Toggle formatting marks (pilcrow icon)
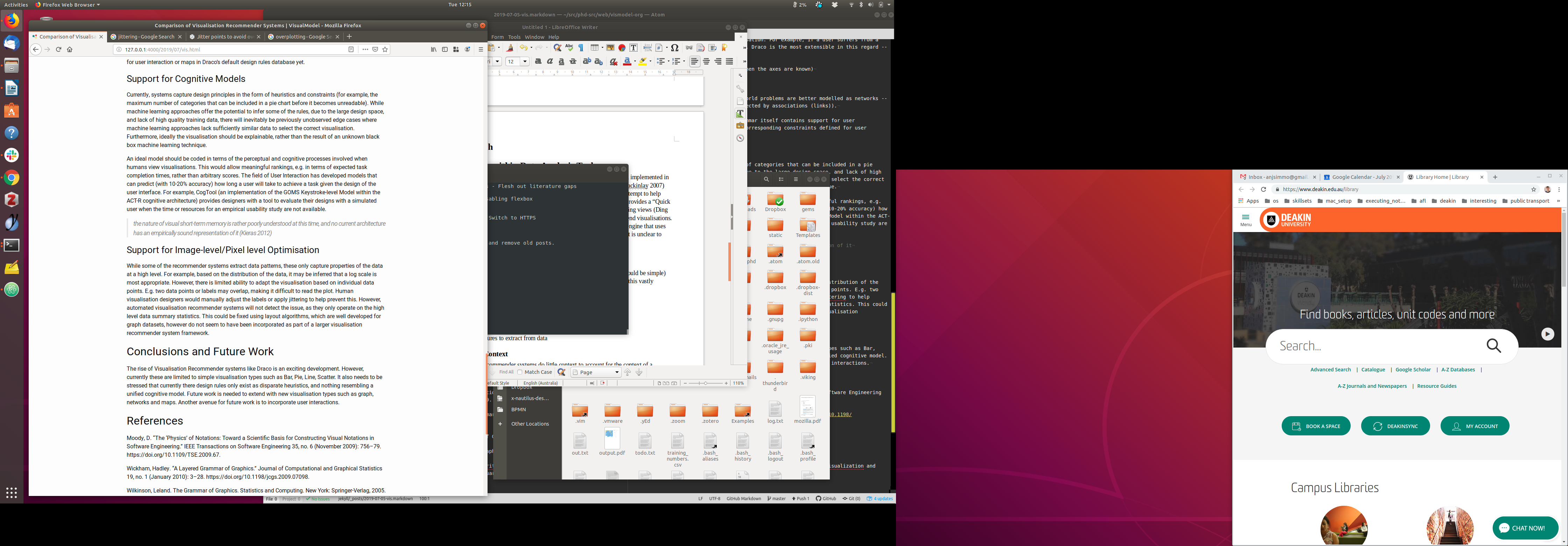 pos(581,48)
